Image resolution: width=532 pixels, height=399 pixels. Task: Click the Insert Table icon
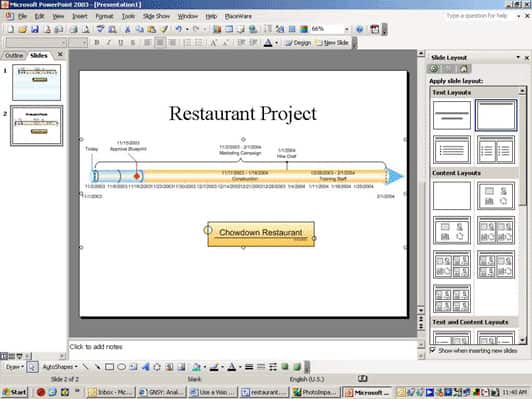point(229,29)
